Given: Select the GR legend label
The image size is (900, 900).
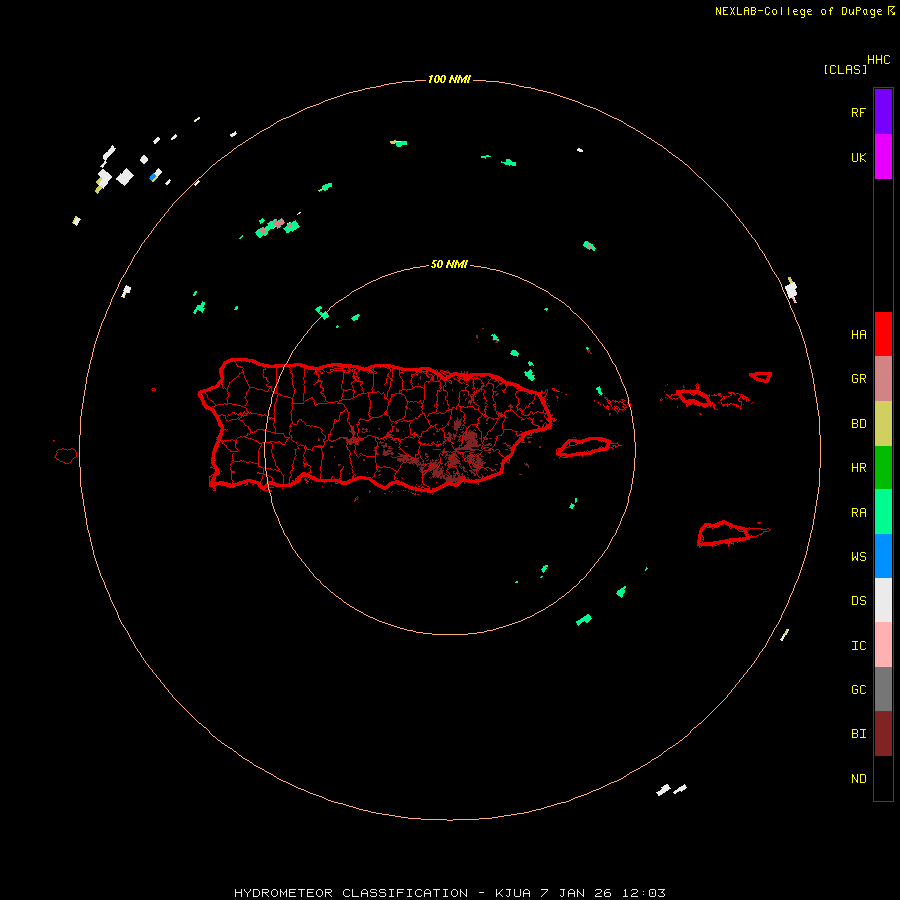Looking at the screenshot, I should [x=858, y=379].
